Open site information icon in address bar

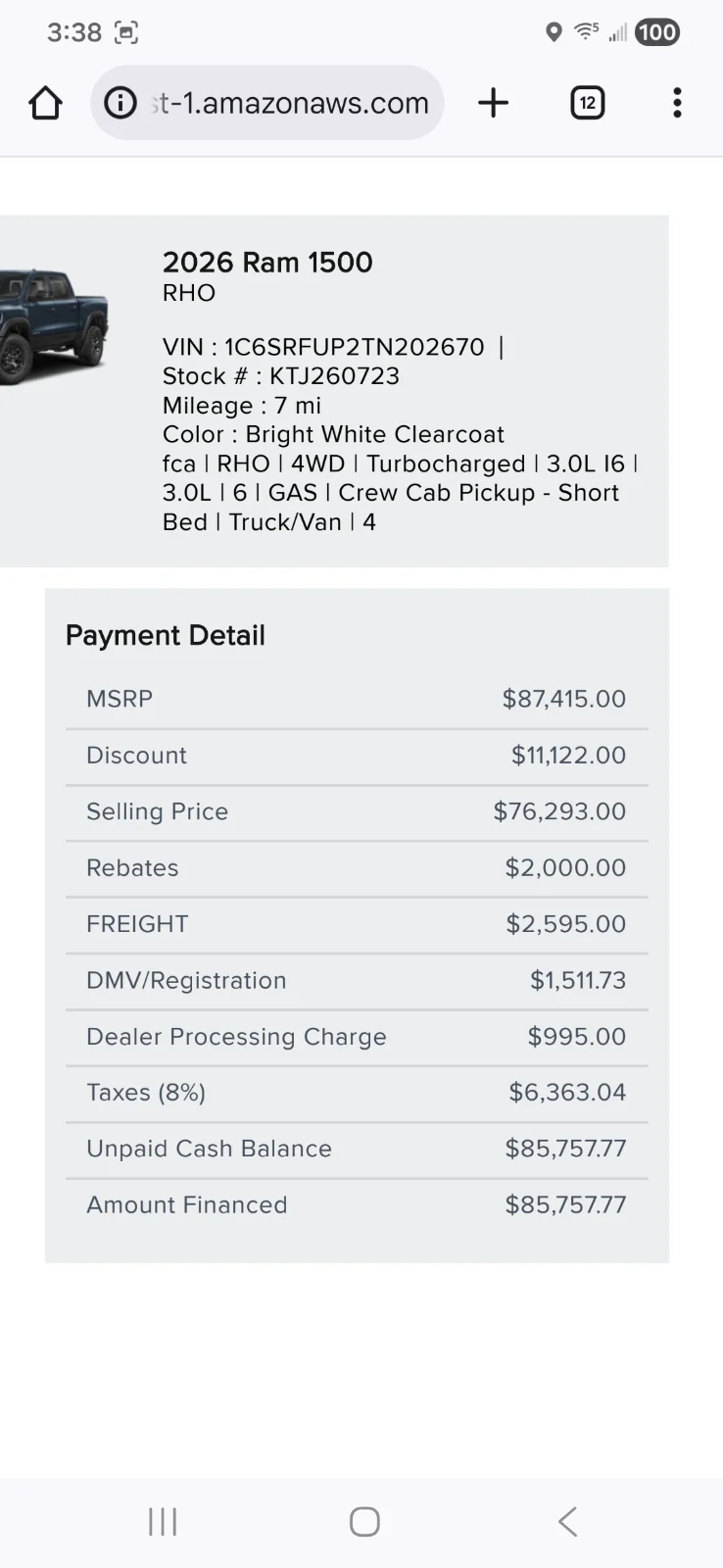click(120, 103)
